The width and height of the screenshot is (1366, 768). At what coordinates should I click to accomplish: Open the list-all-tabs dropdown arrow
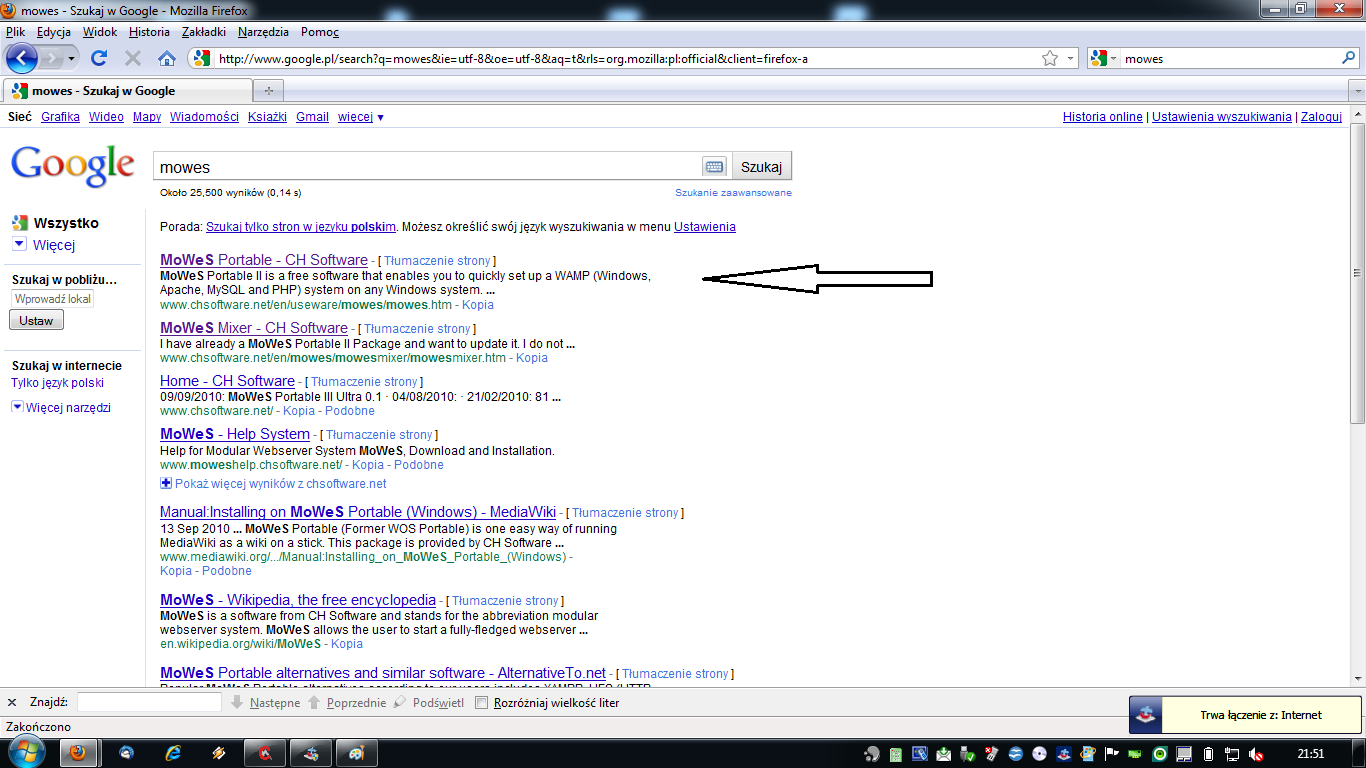coord(1357,91)
